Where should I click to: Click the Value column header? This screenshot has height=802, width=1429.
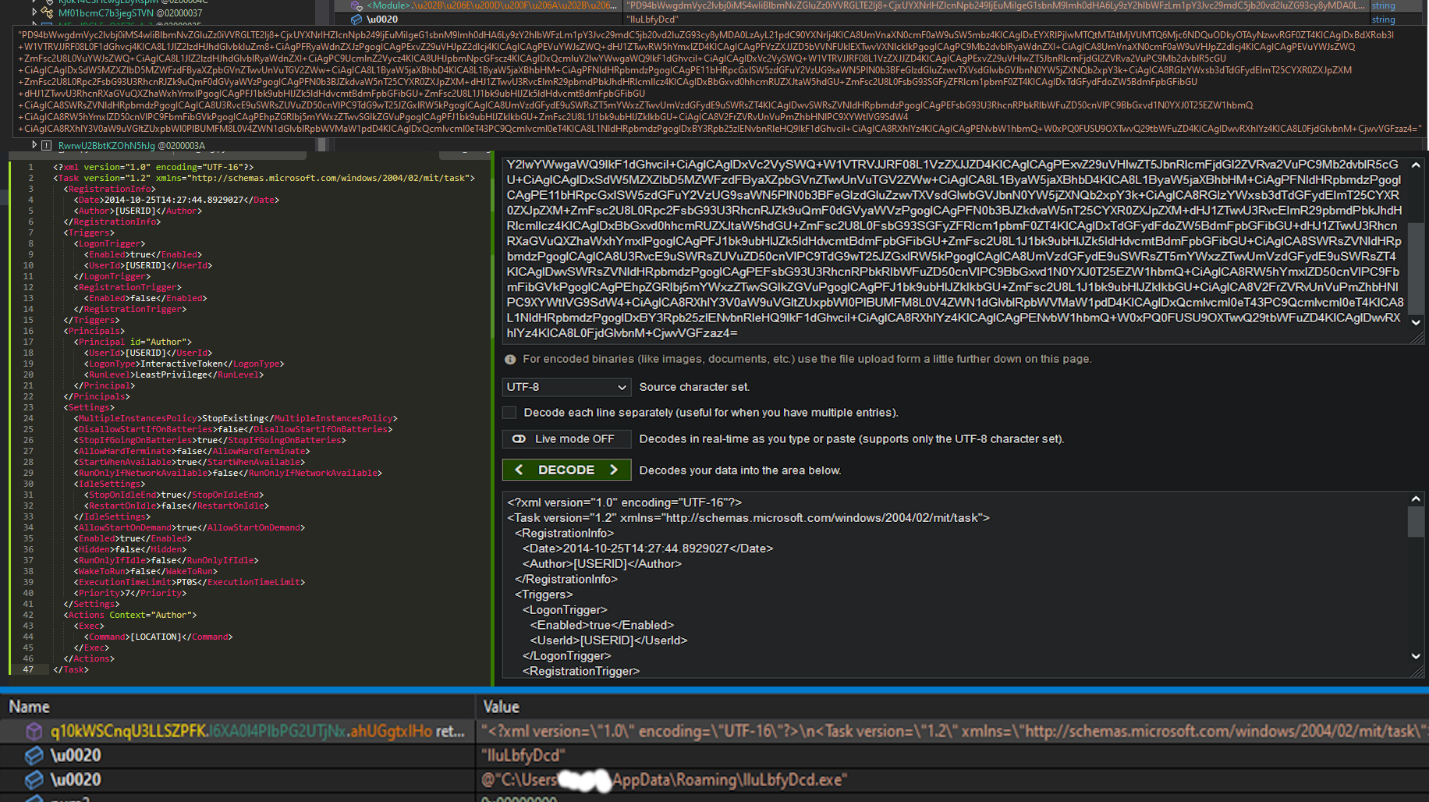[x=501, y=707]
